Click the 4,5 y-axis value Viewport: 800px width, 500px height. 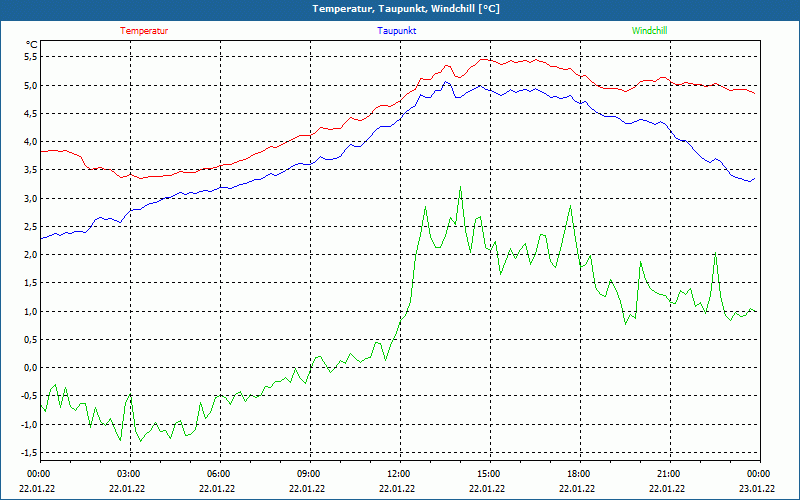(x=31, y=113)
